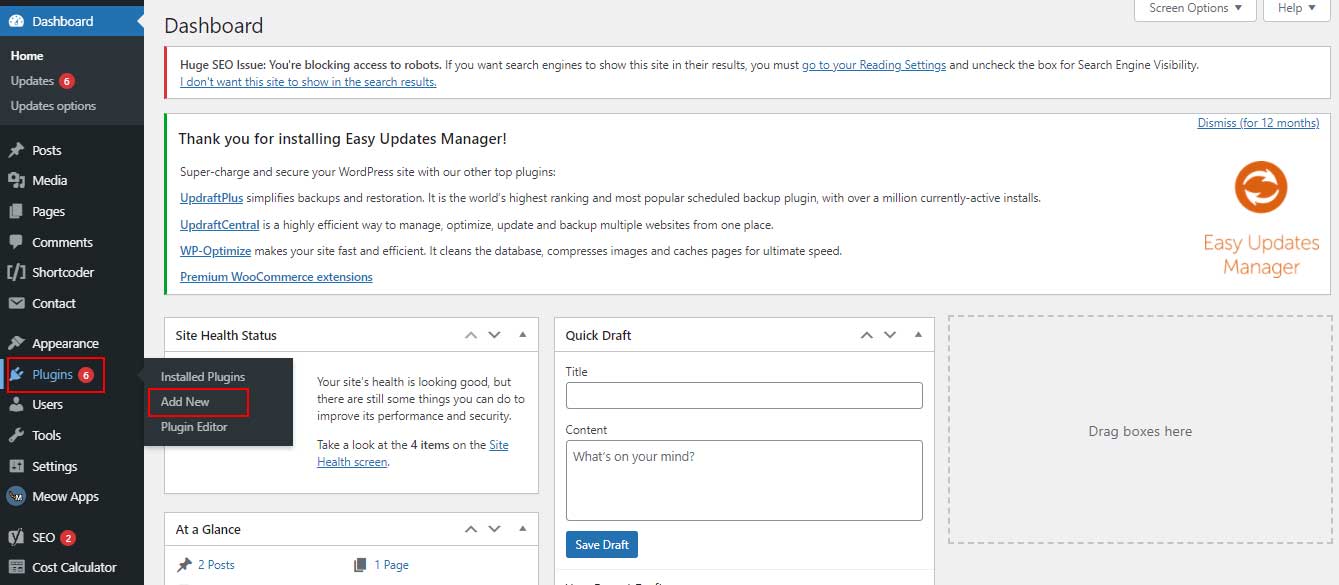Screen dimensions: 1339x585
Task: Open the UpdraftPlus link
Action: 211,198
